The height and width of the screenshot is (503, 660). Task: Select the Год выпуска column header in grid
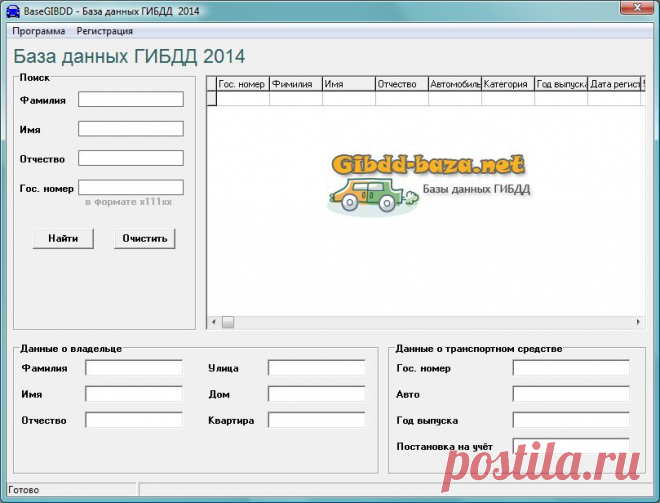click(561, 84)
